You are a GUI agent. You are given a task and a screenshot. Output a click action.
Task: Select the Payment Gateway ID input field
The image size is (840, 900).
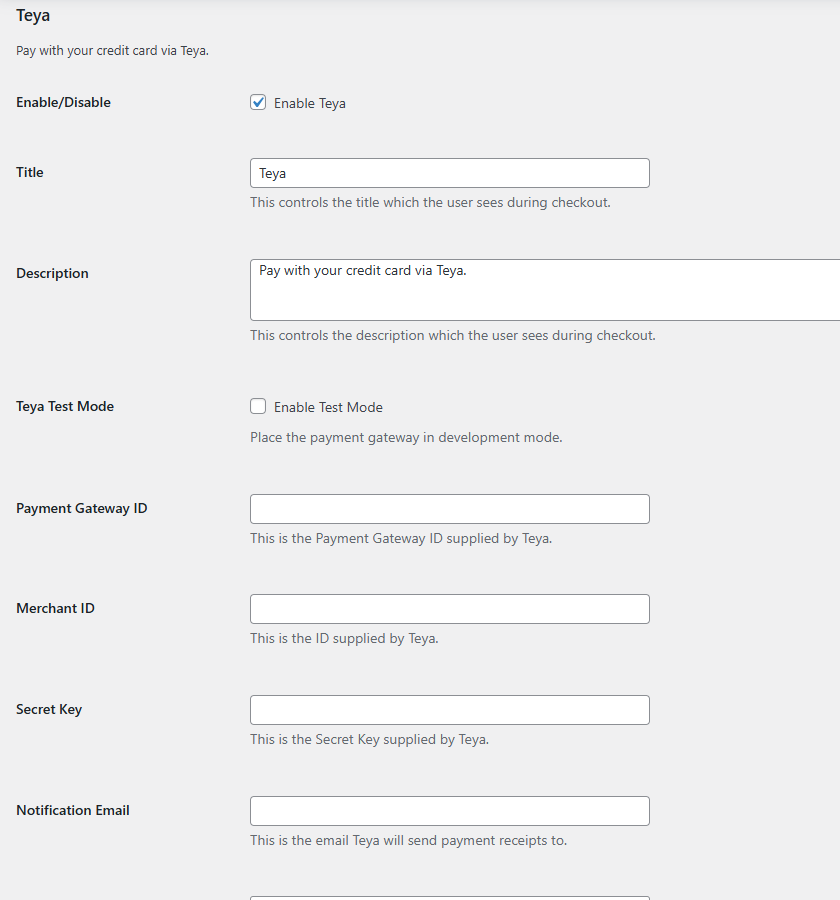pyautogui.click(x=450, y=509)
